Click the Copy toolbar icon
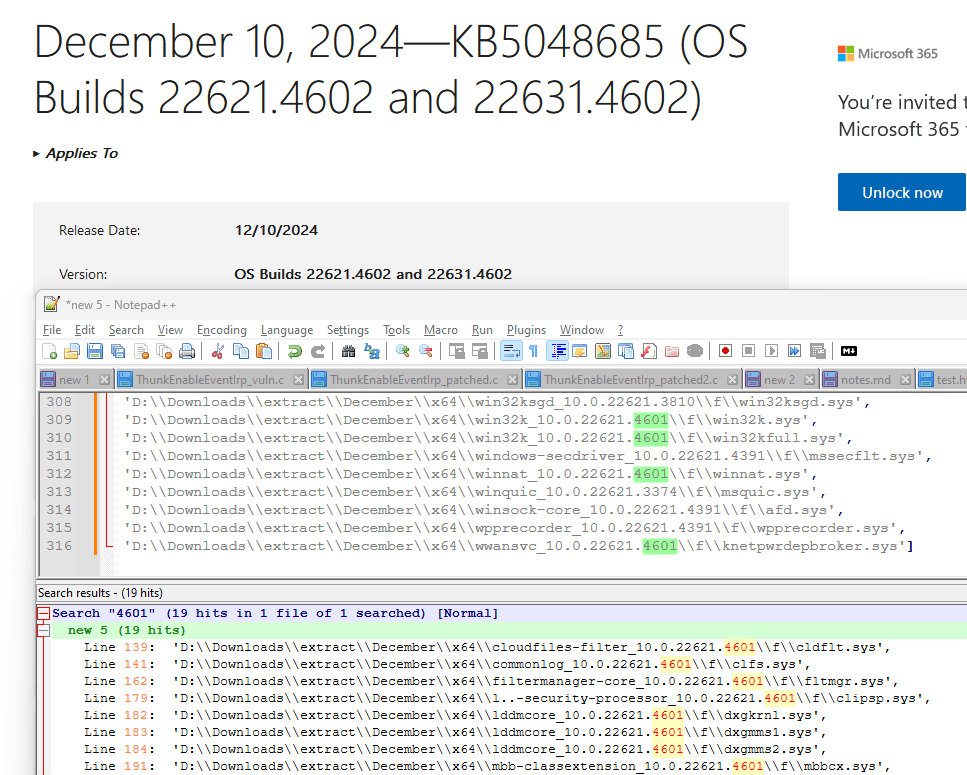The width and height of the screenshot is (967, 775). point(241,351)
